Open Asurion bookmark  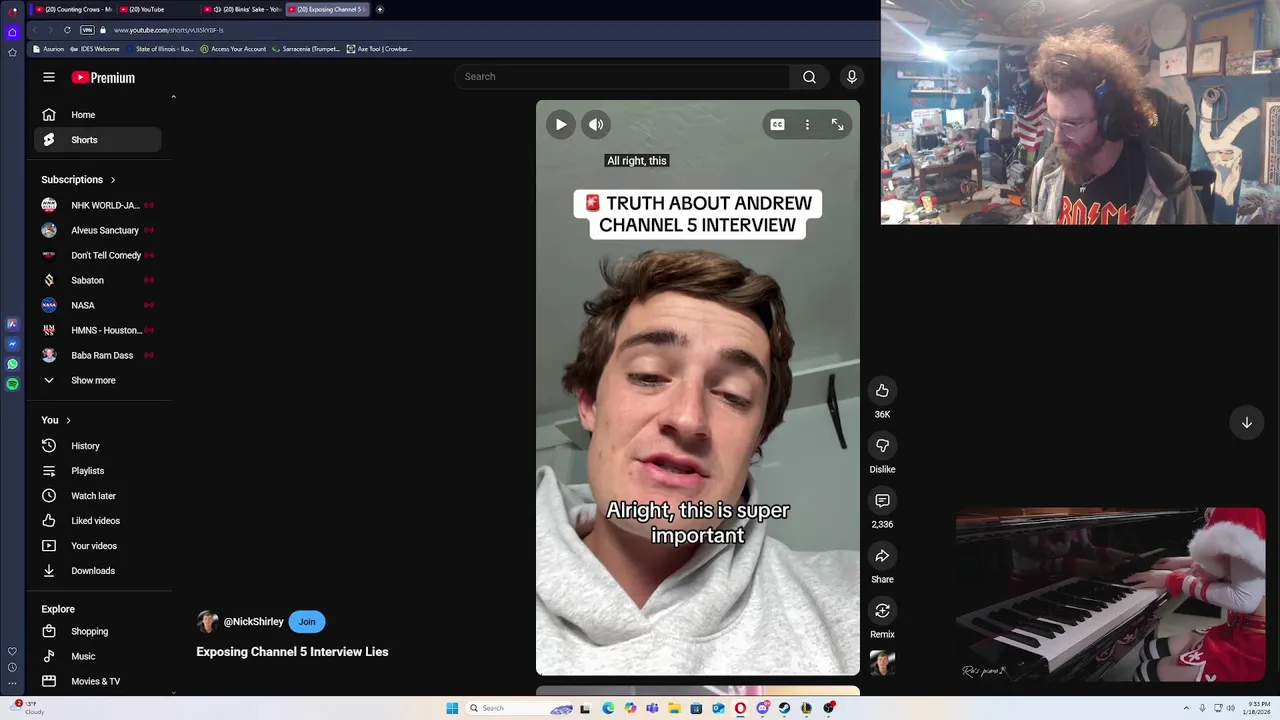[x=48, y=49]
